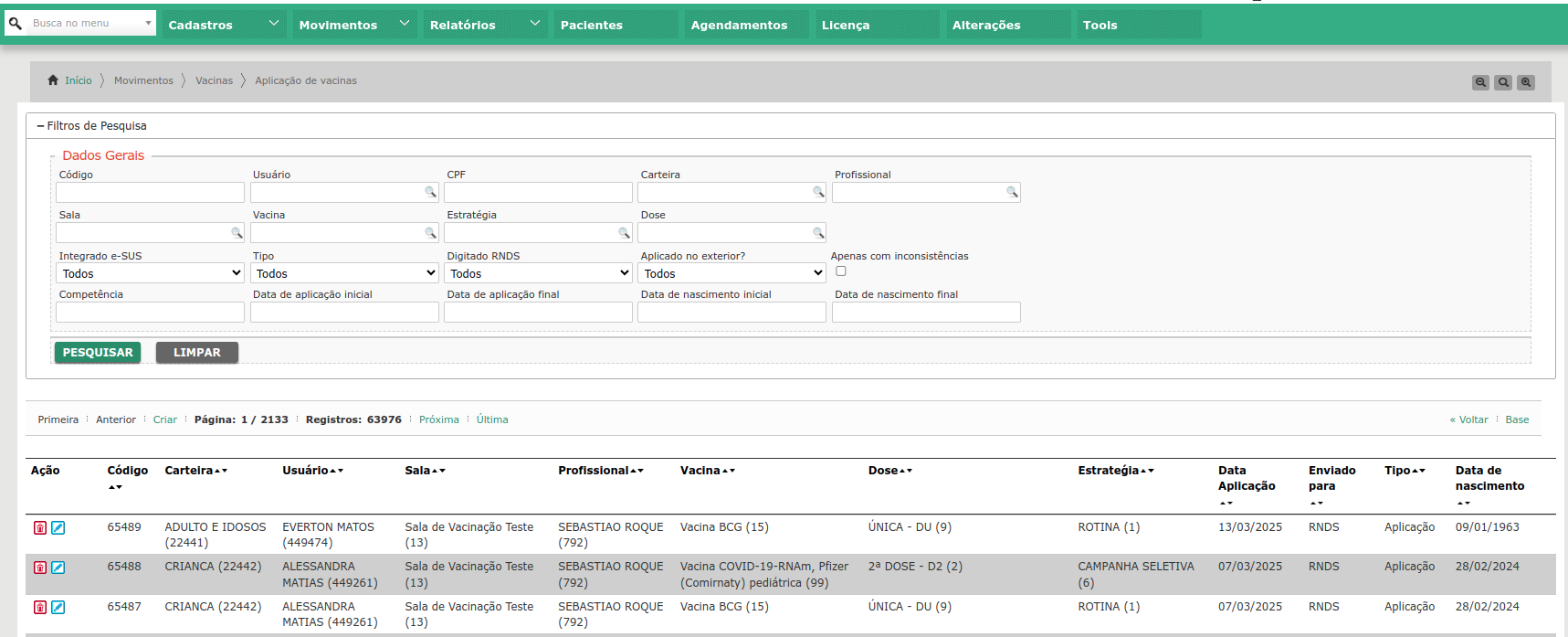Select the CAMPANHA SELETIVA (6) cell
The width and height of the screenshot is (1568, 637).
1136,575
